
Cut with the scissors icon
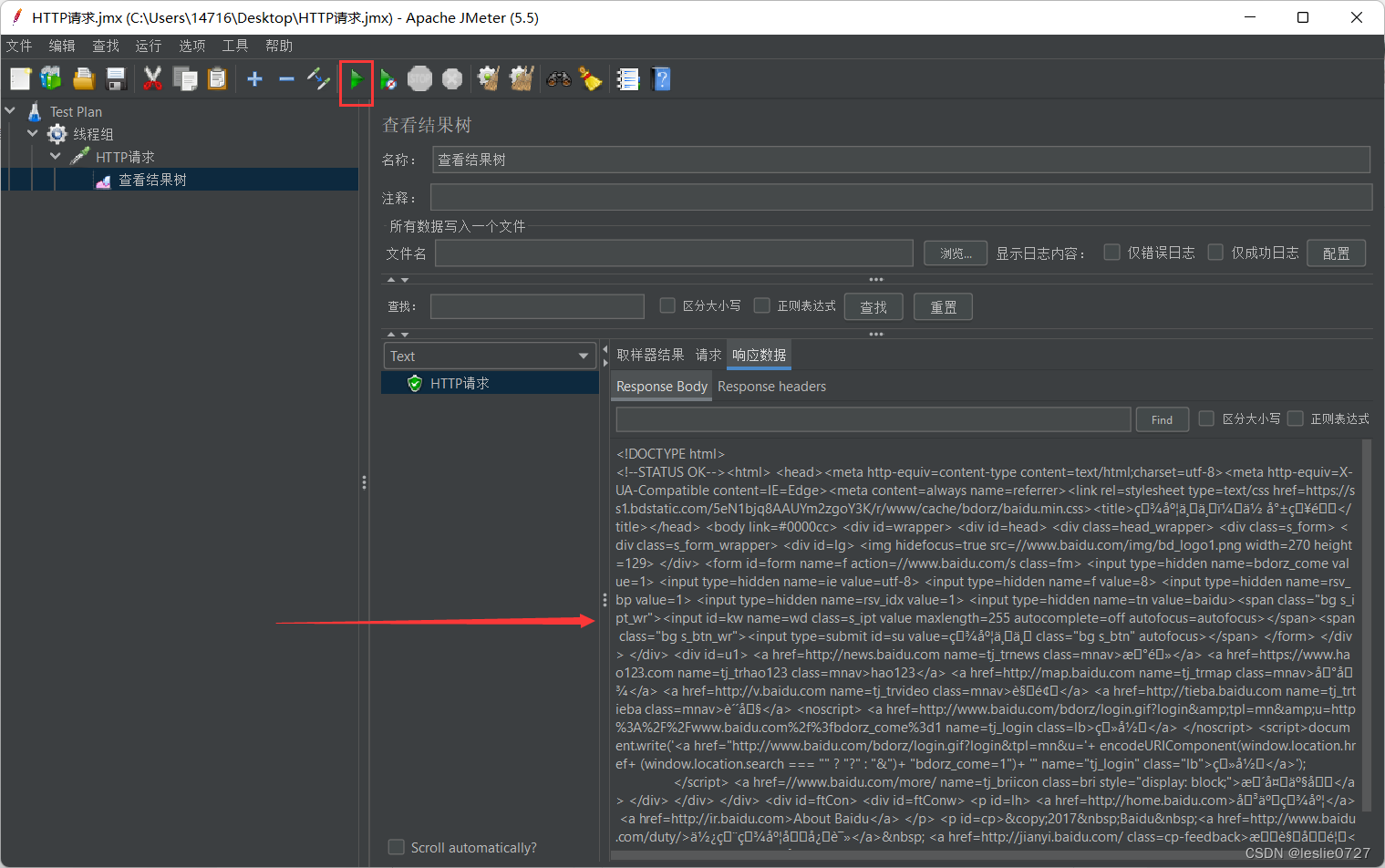tap(152, 79)
